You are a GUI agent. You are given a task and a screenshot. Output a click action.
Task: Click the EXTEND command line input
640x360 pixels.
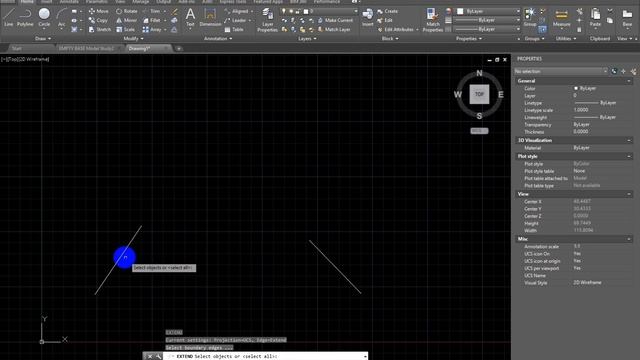[x=265, y=356]
